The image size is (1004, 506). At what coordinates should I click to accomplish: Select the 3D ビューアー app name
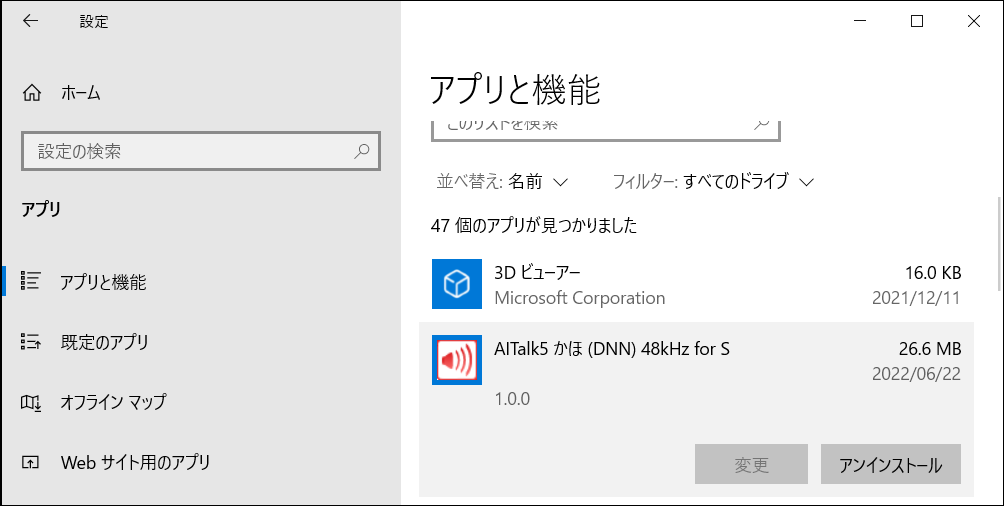[x=537, y=273]
